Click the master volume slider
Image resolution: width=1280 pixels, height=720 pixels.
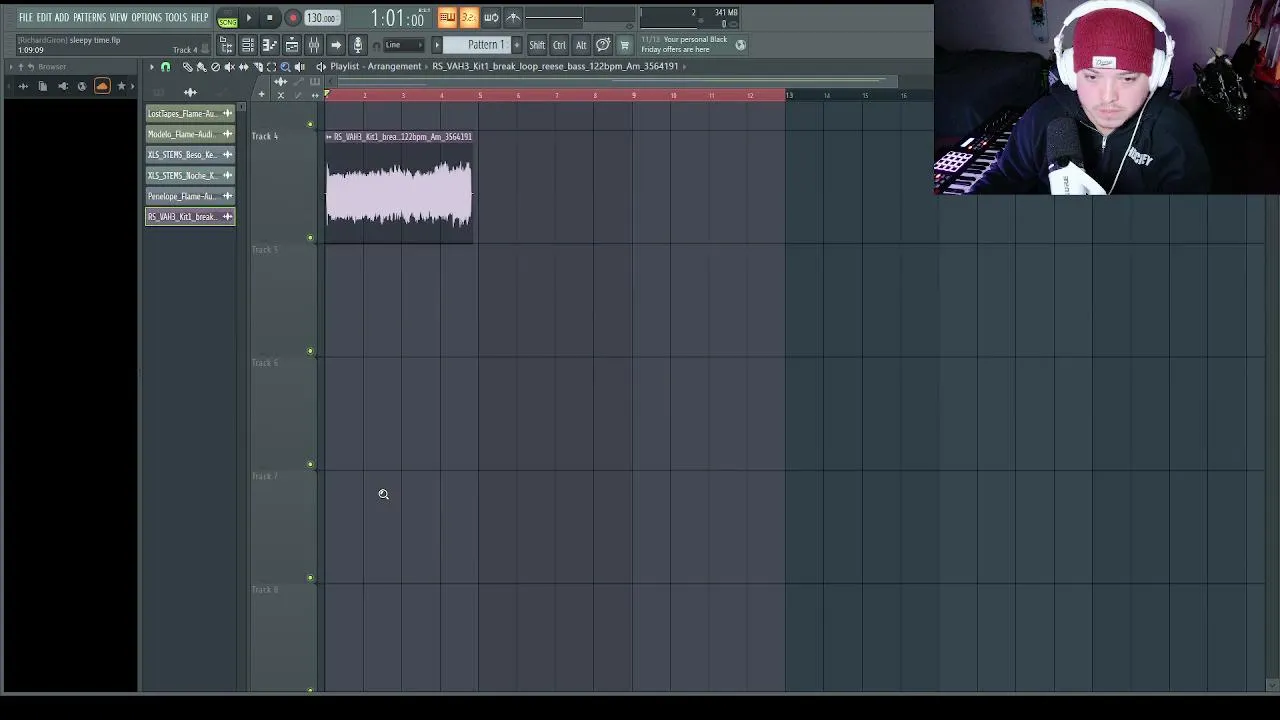point(553,17)
